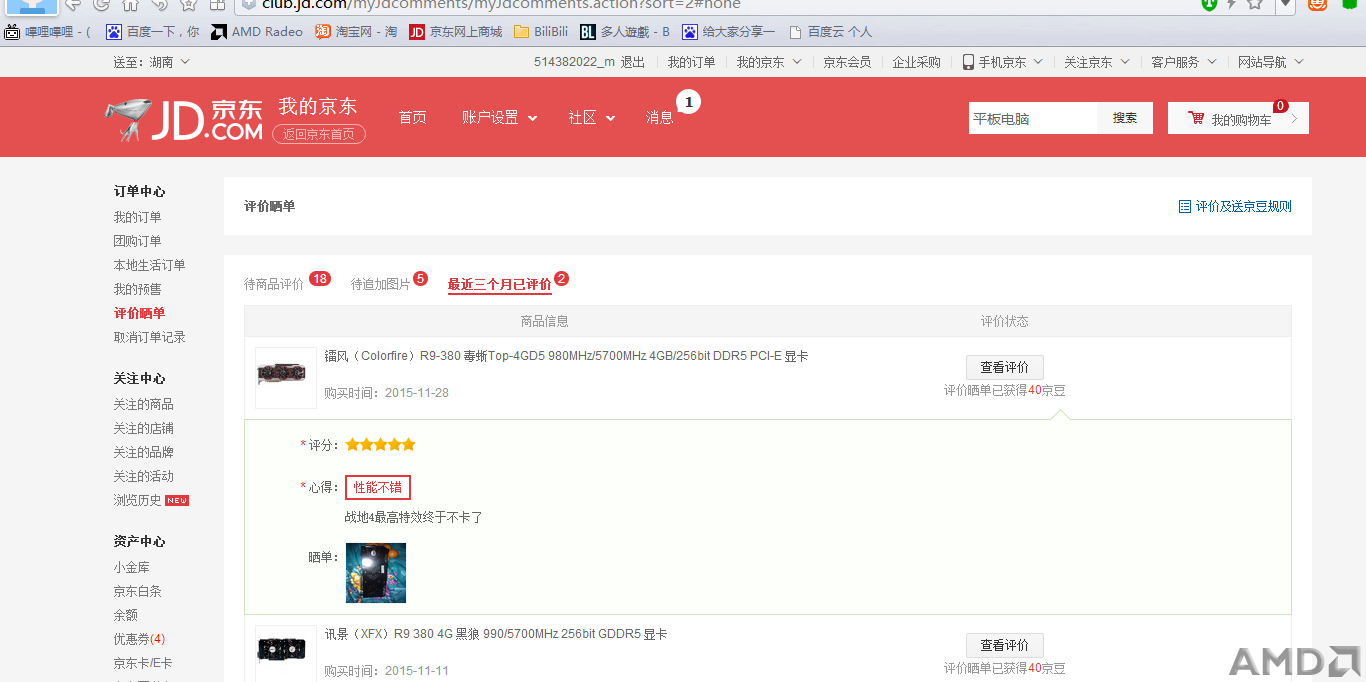This screenshot has height=682, width=1366.
Task: Open the Colorfire R9-380 product thumbnail
Action: pyautogui.click(x=286, y=377)
